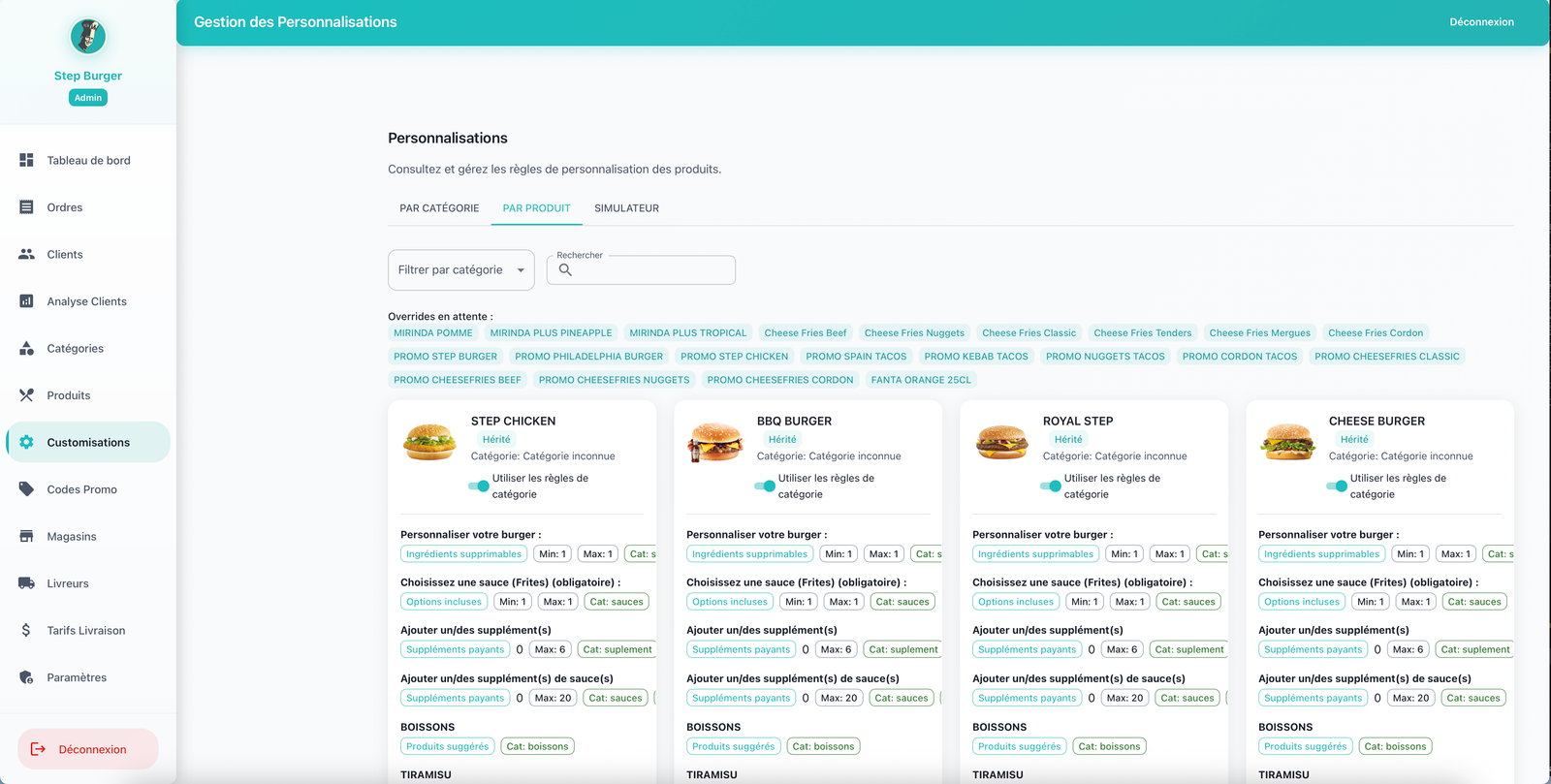
Task: Click the red Déconnexion sidebar button
Action: pos(88,749)
